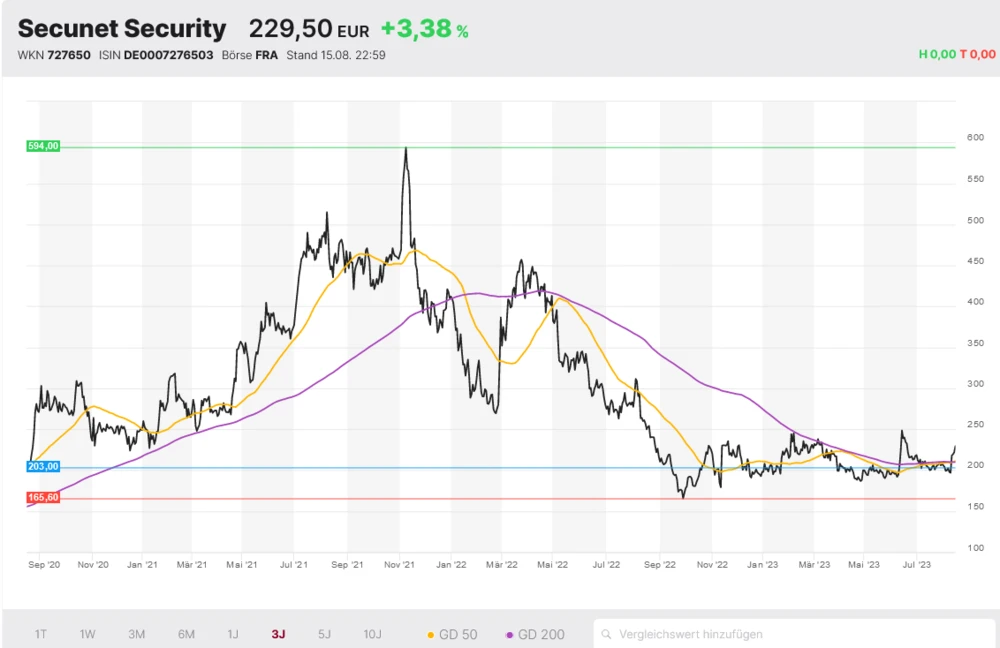Click the Stand 15.08. 22:59 timestamp

pos(336,55)
